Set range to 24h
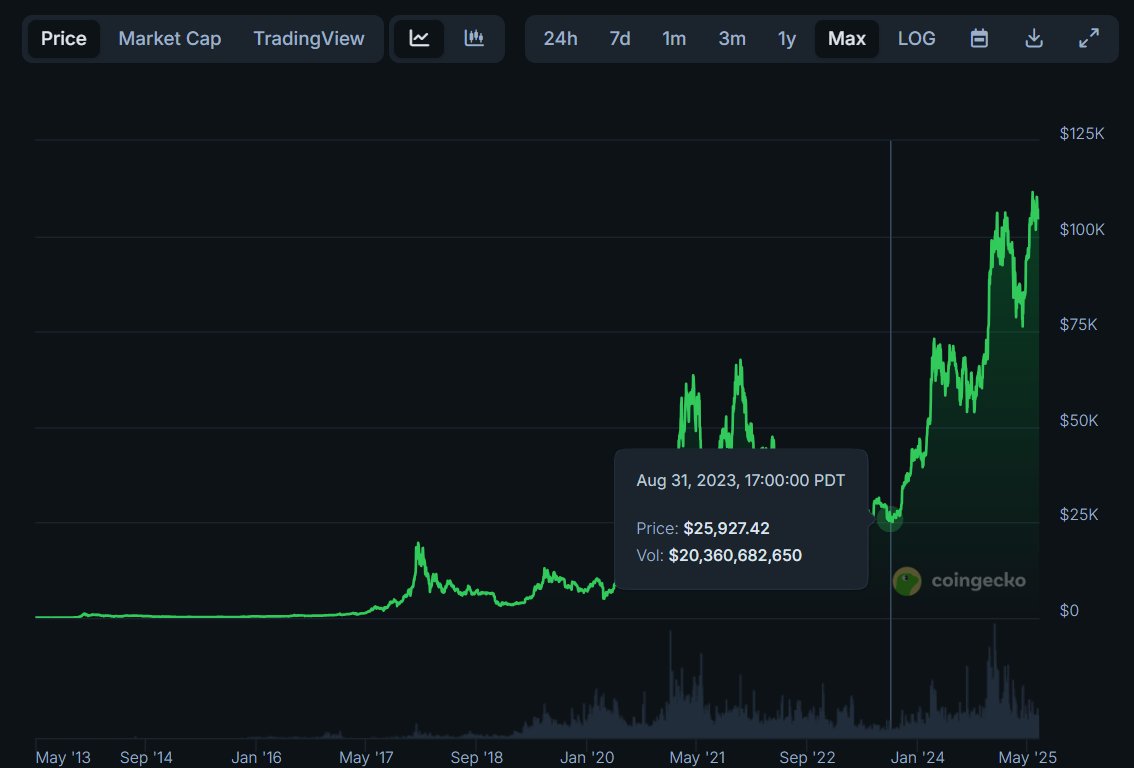The height and width of the screenshot is (768, 1134). coord(560,38)
